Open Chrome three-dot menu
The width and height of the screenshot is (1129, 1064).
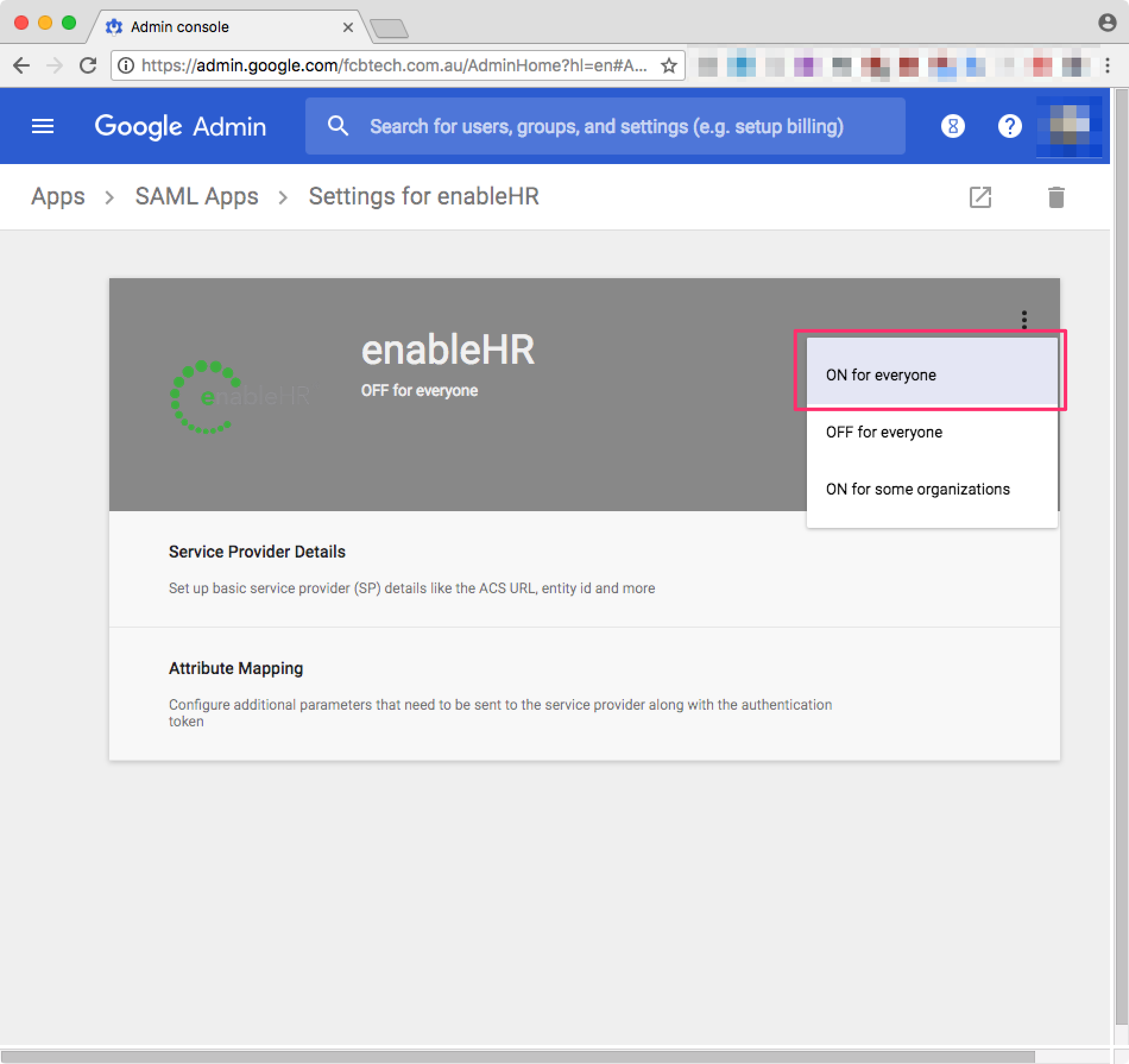[1108, 65]
